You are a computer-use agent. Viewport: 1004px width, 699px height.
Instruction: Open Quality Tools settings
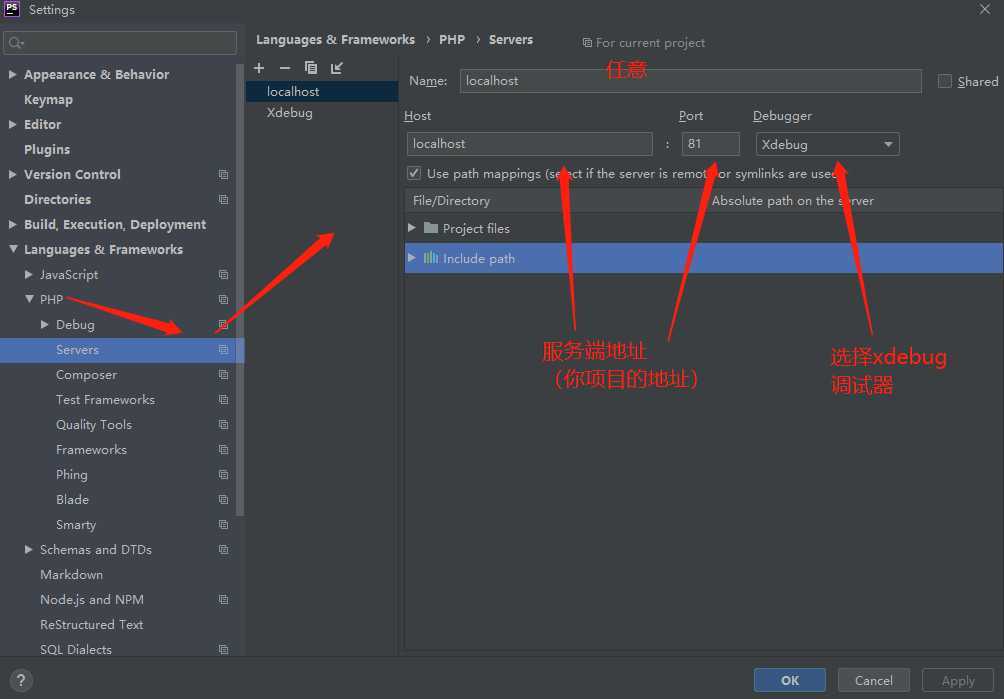pos(93,424)
